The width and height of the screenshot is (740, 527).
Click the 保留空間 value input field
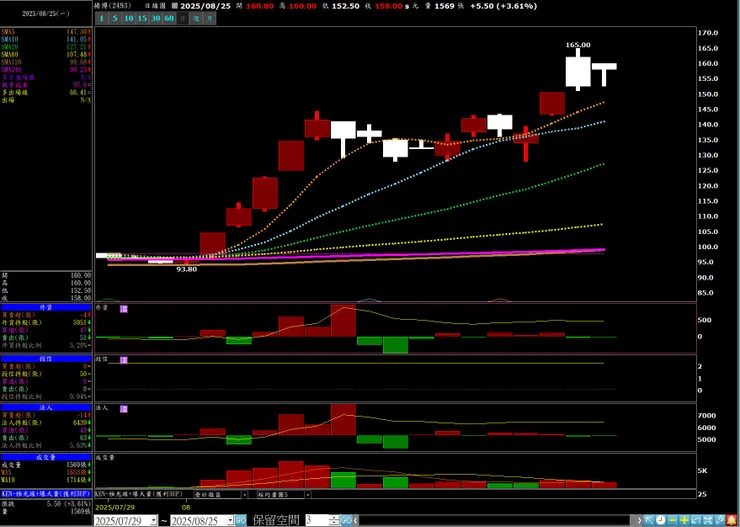(317, 520)
